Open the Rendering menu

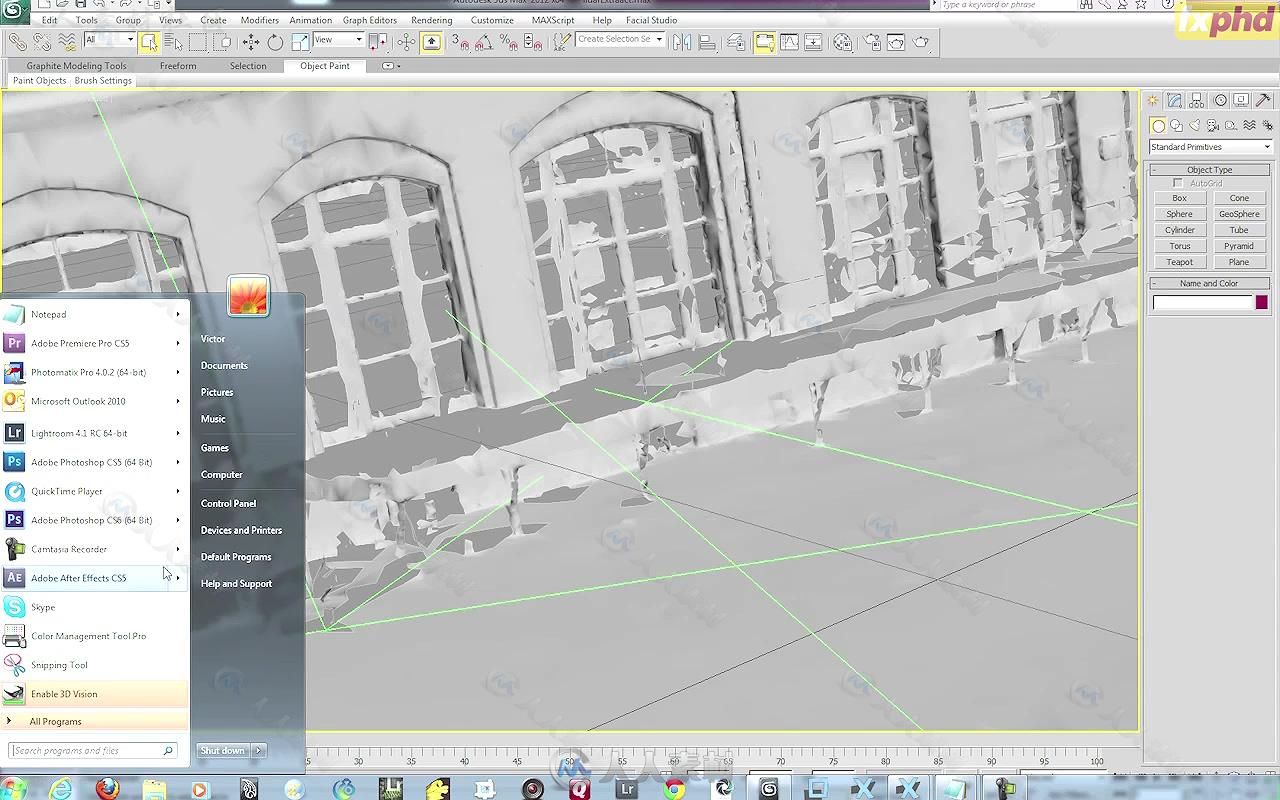[x=432, y=20]
